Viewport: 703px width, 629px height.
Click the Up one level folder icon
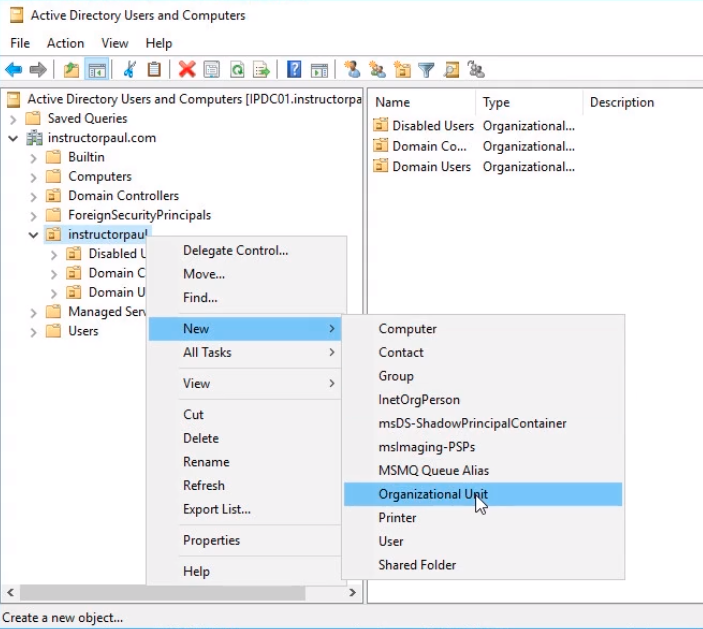71,69
